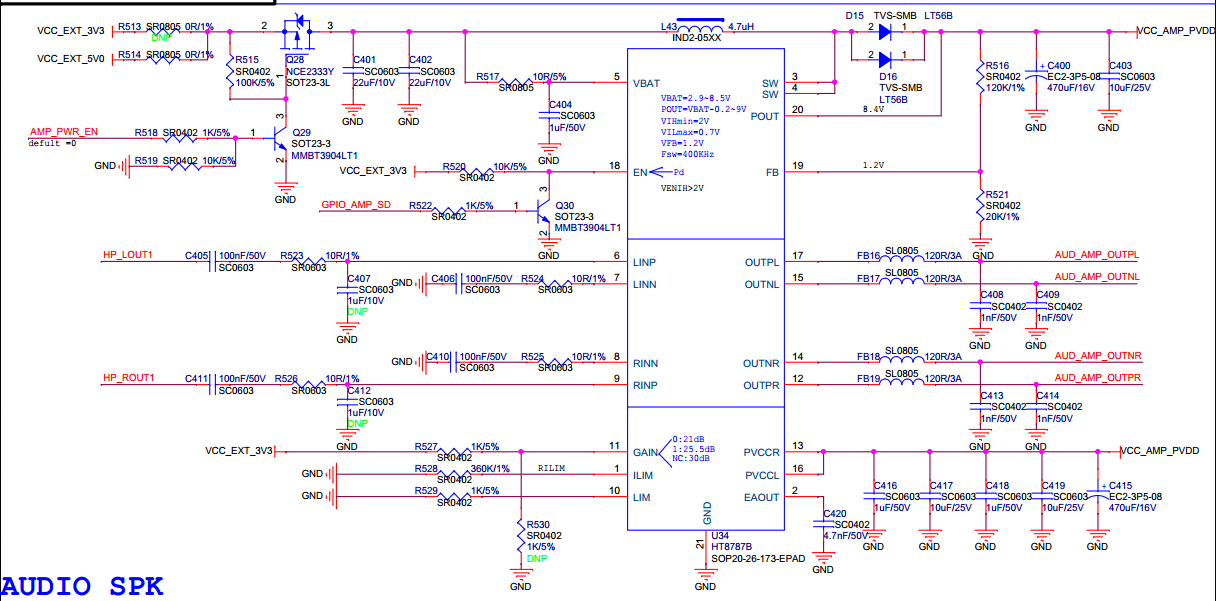1216x601 pixels.
Task: Click the AUDIO SPK sheet title
Action: 82,586
